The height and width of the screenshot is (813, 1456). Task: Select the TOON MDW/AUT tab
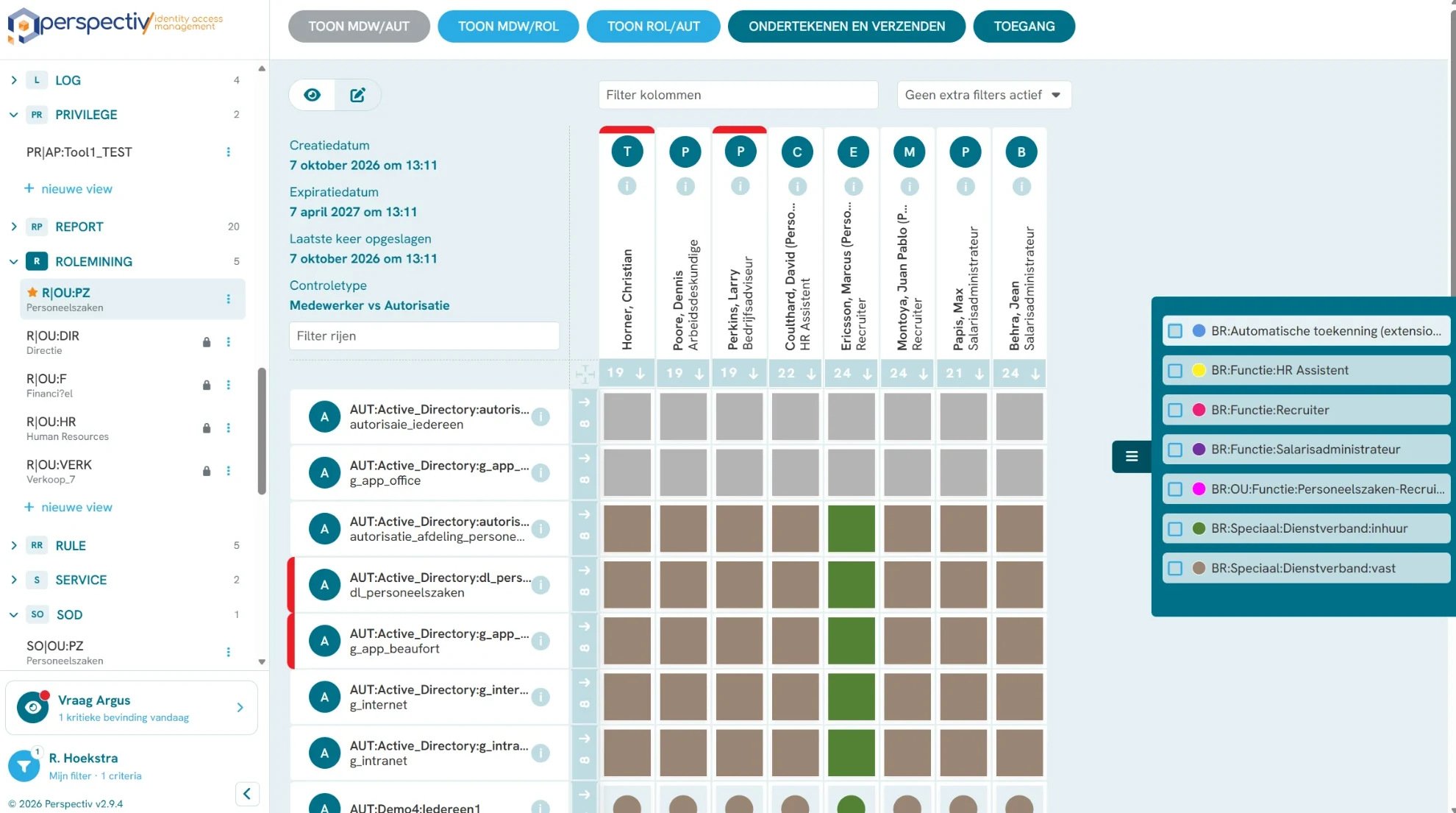click(359, 26)
